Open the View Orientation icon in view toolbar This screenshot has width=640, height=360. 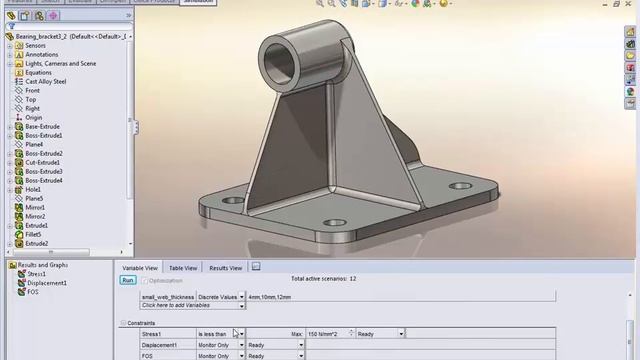pyautogui.click(x=366, y=3)
